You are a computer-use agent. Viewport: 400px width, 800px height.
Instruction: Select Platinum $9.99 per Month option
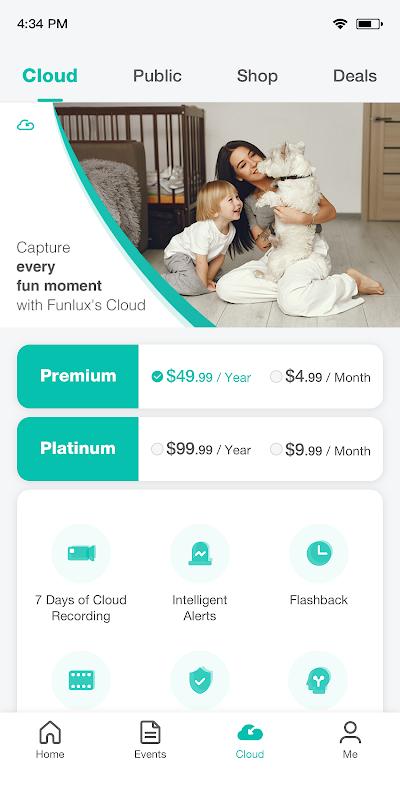320,449
